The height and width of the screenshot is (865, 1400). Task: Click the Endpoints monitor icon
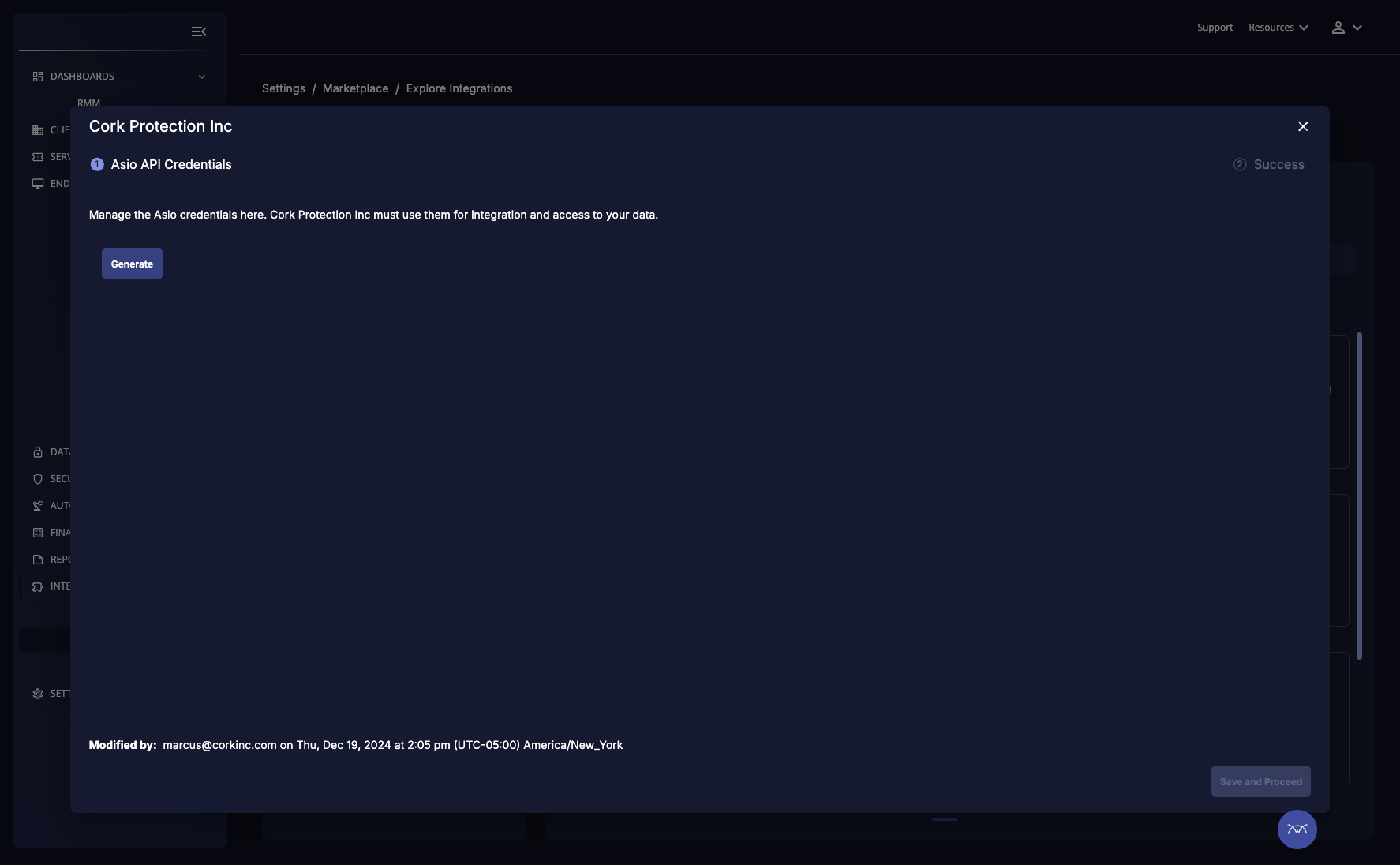pyautogui.click(x=38, y=184)
